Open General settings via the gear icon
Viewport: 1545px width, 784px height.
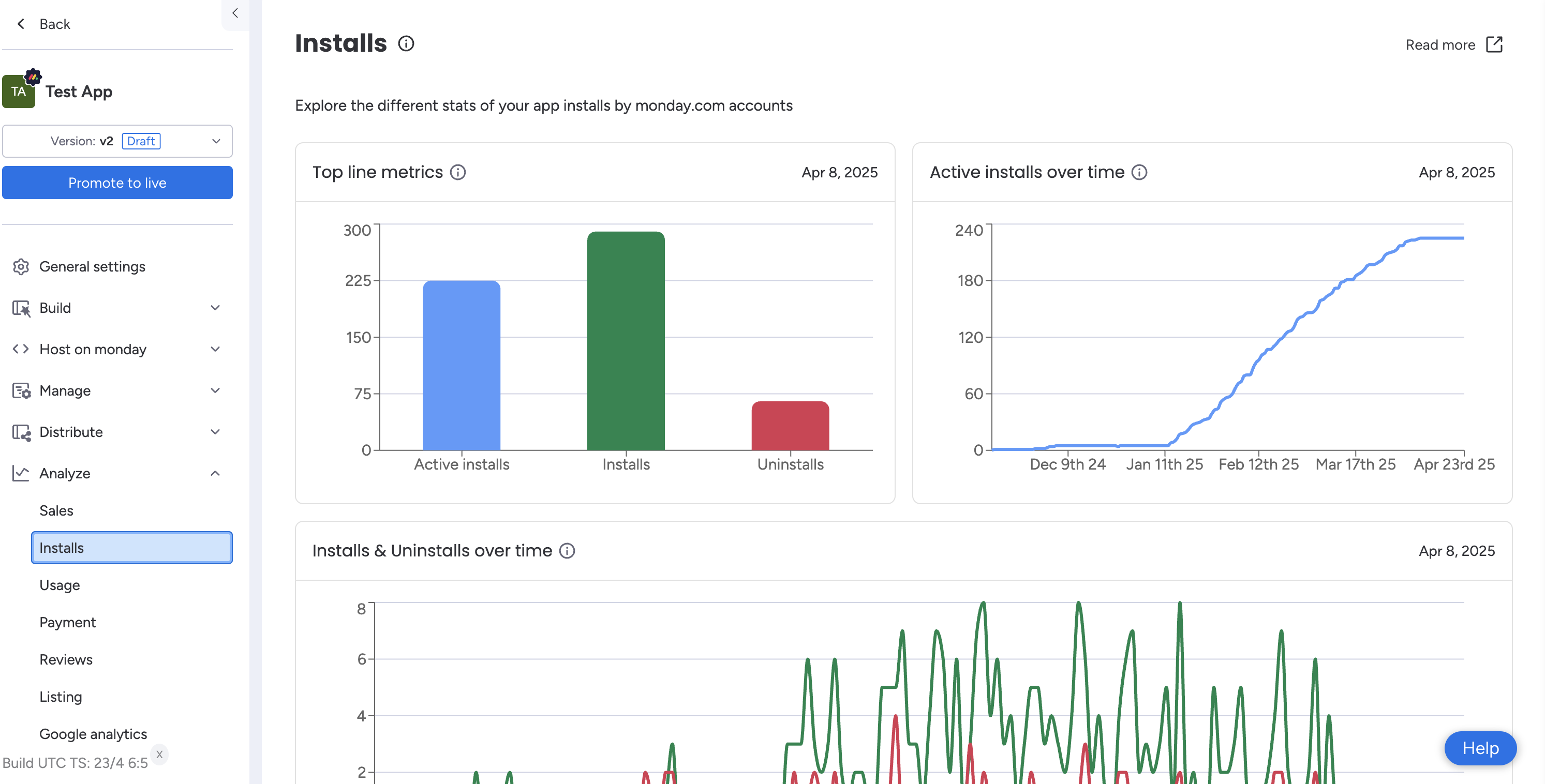21,267
